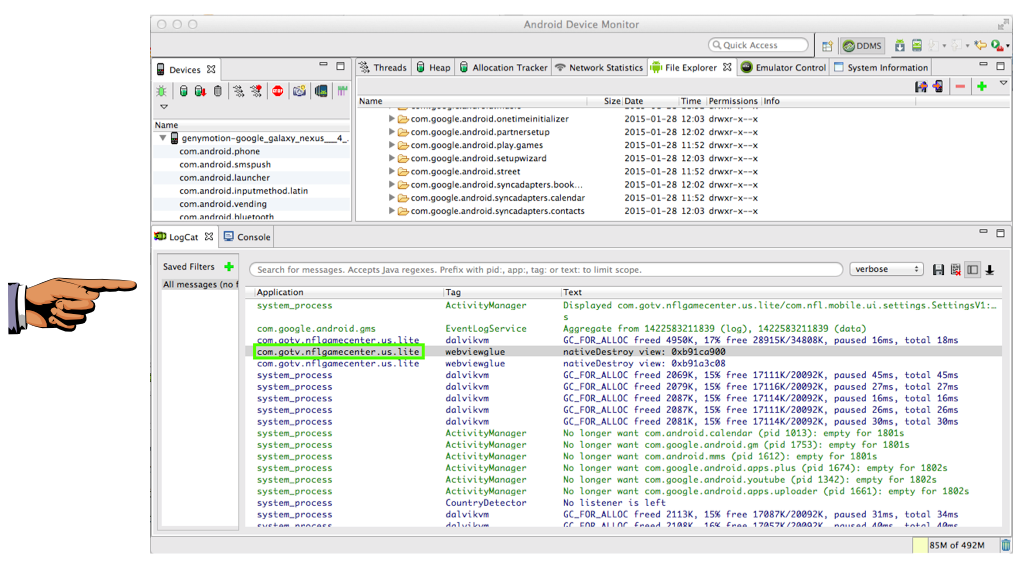The width and height of the screenshot is (1021, 563).
Task: Take a device screen capture
Action: [x=299, y=91]
